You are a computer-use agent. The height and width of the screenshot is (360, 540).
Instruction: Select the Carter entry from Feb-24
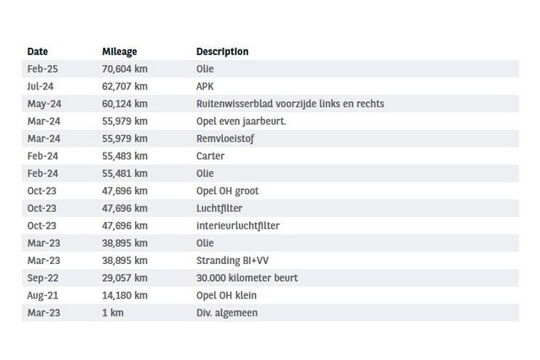[x=270, y=156]
